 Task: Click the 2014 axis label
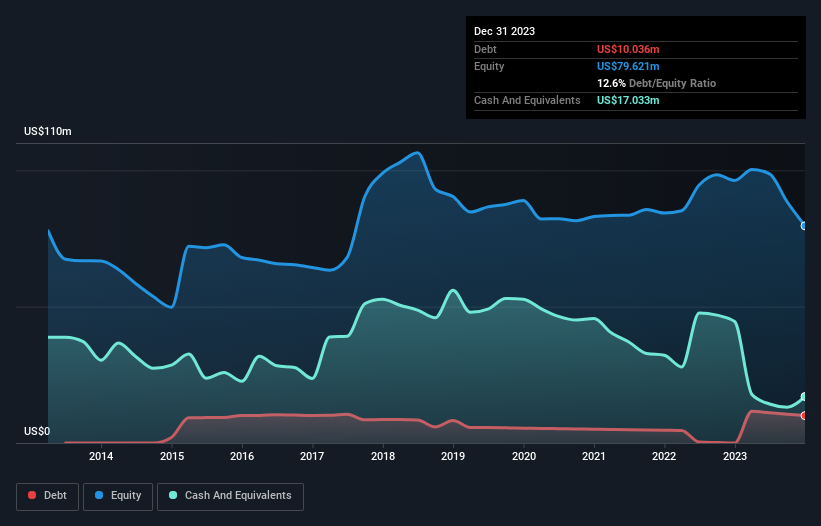click(x=101, y=456)
